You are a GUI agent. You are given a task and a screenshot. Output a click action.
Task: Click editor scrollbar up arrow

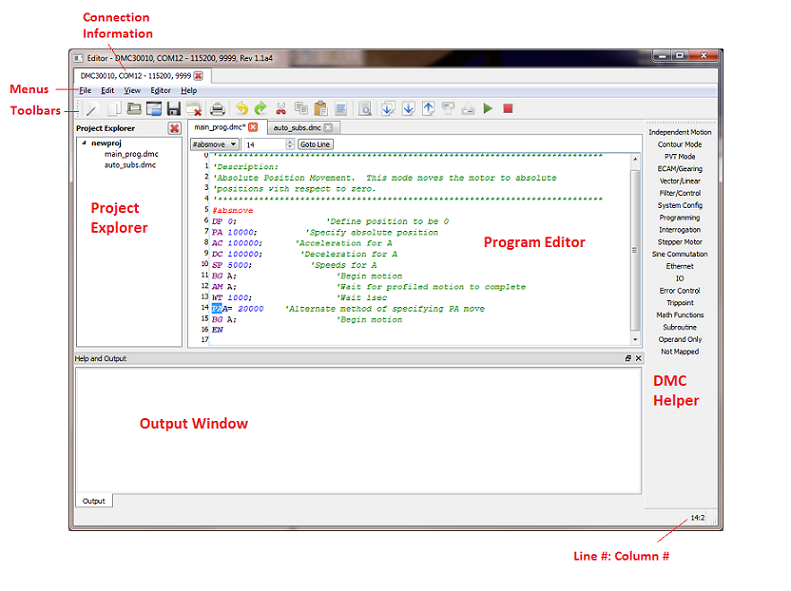[x=635, y=159]
